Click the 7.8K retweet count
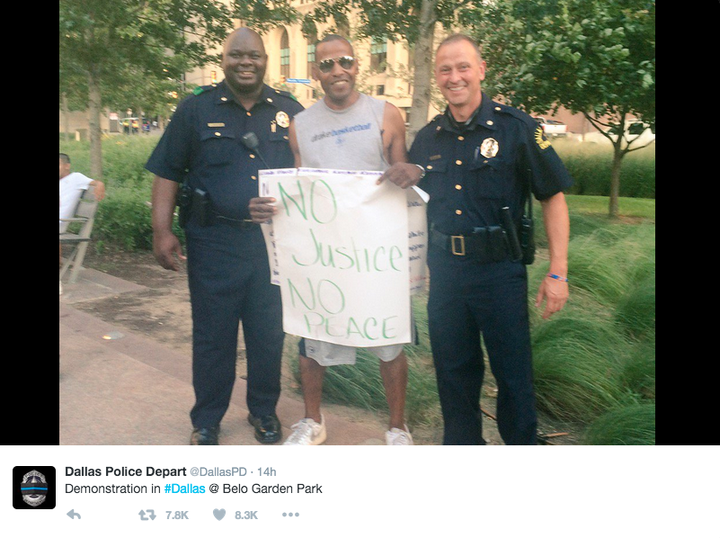 (177, 516)
